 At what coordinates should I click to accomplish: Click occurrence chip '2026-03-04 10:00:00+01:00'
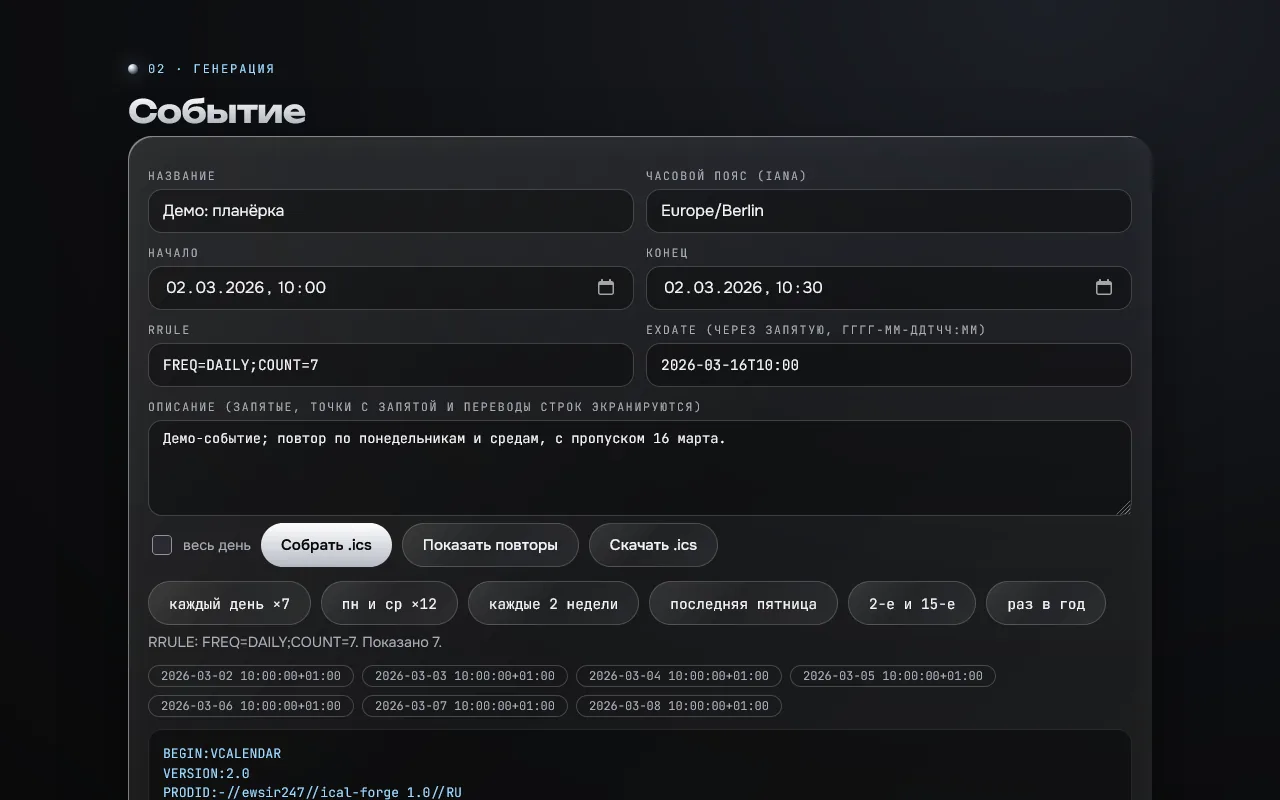tap(679, 676)
